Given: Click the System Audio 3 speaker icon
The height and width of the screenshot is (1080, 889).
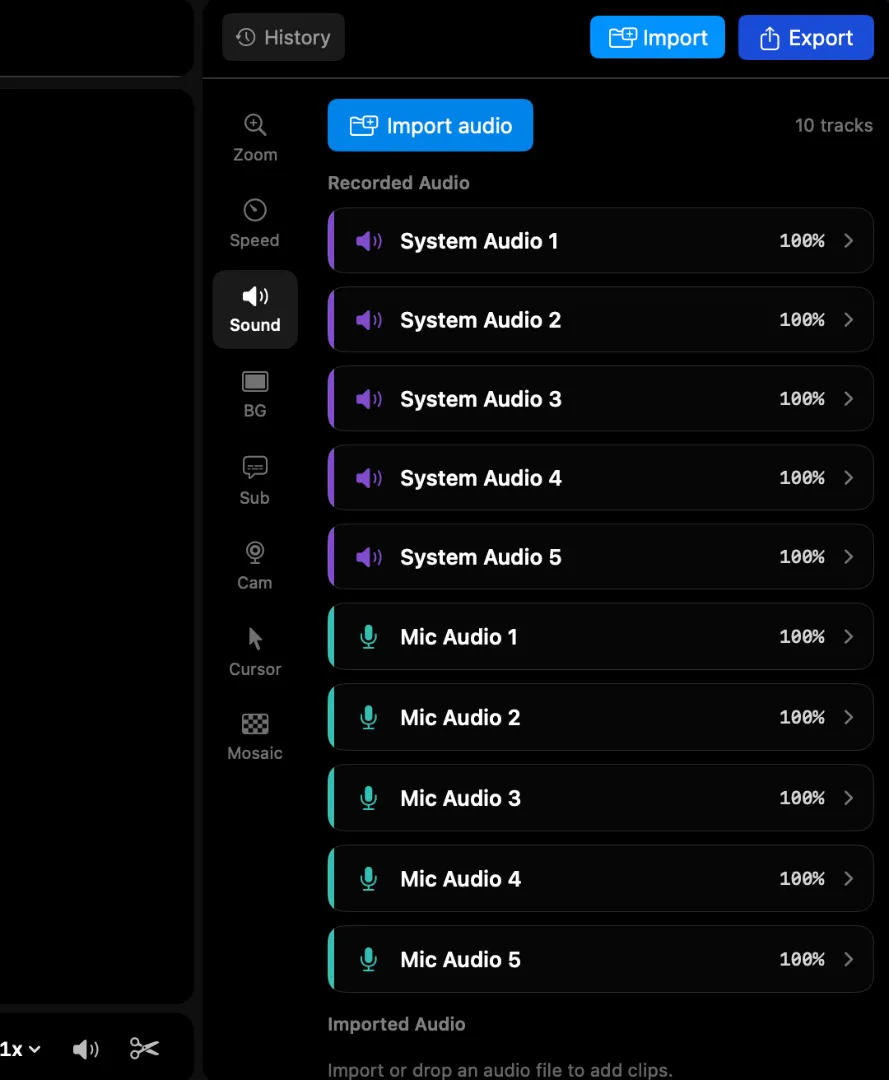Looking at the screenshot, I should 368,399.
